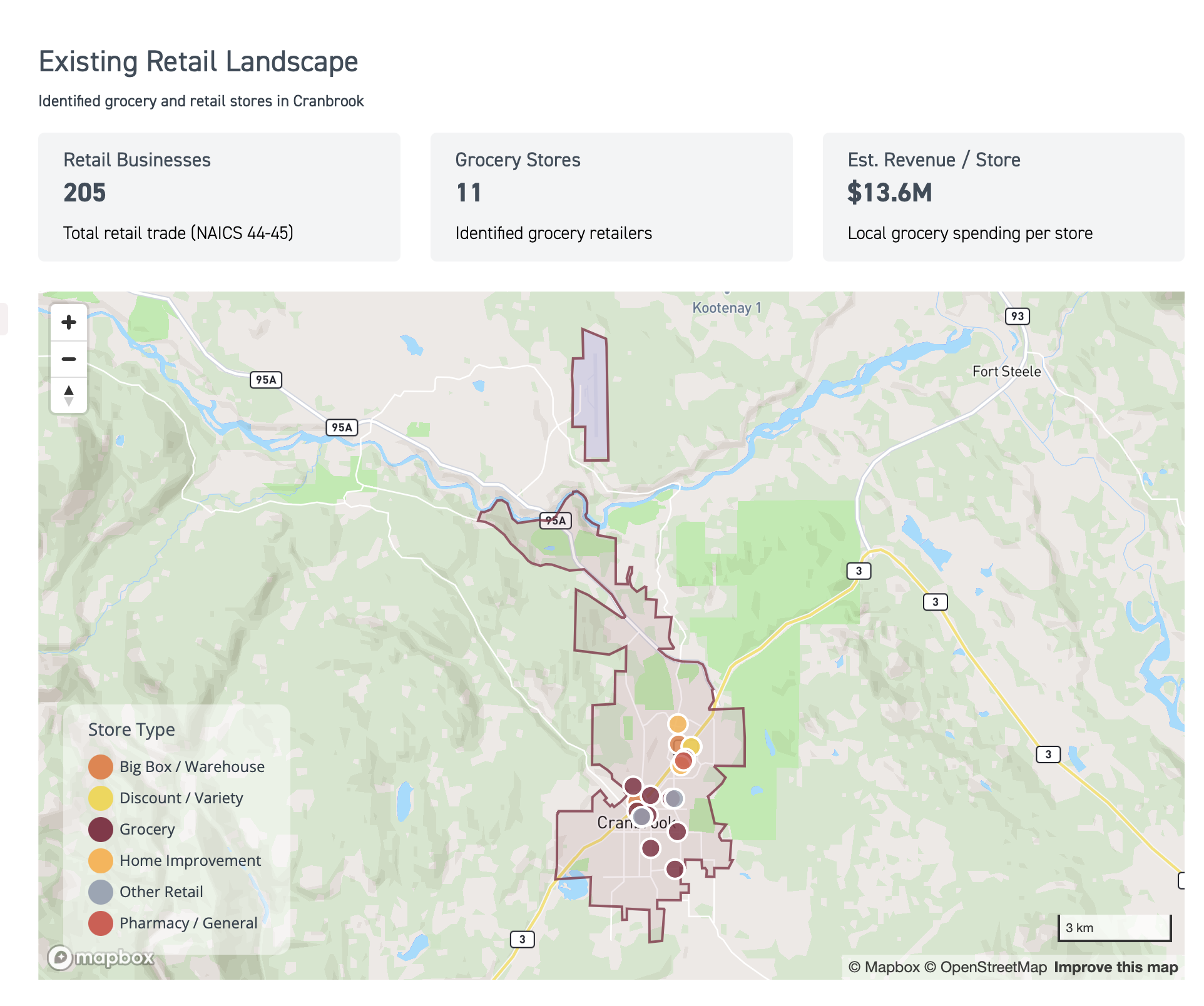Image resolution: width=1204 pixels, height=1006 pixels.
Task: Click the Est. Revenue / Store card
Action: pos(1002,196)
